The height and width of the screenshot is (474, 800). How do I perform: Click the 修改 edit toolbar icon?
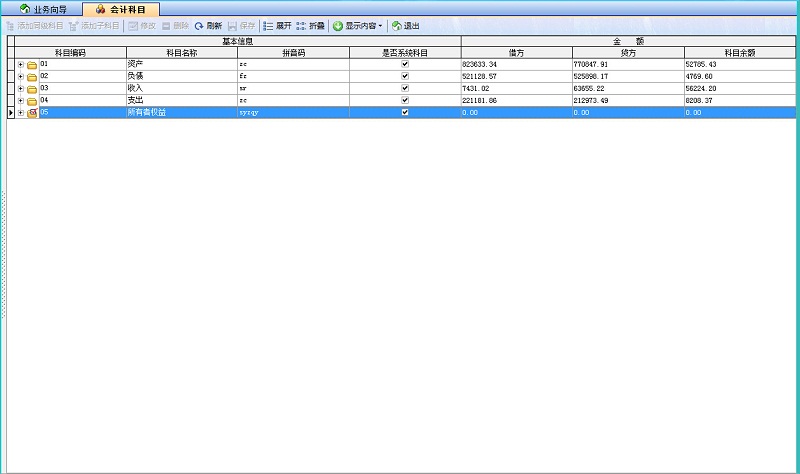133,25
